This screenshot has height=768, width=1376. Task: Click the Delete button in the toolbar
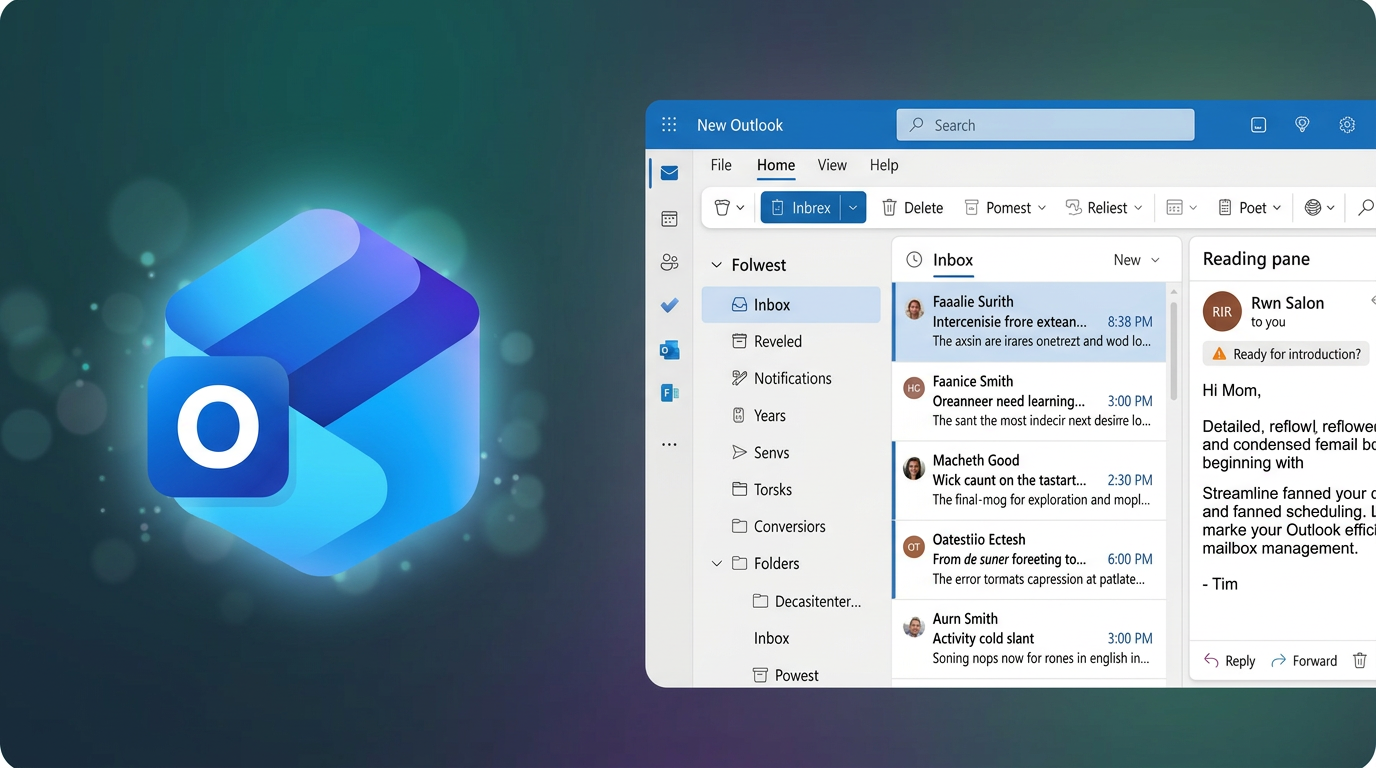coord(912,207)
